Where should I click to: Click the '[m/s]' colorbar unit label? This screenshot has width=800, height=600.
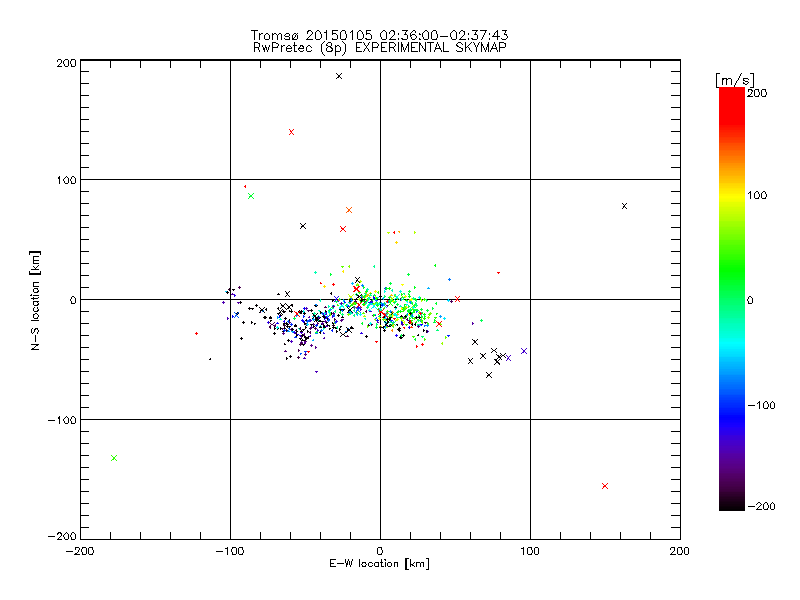[x=734, y=80]
